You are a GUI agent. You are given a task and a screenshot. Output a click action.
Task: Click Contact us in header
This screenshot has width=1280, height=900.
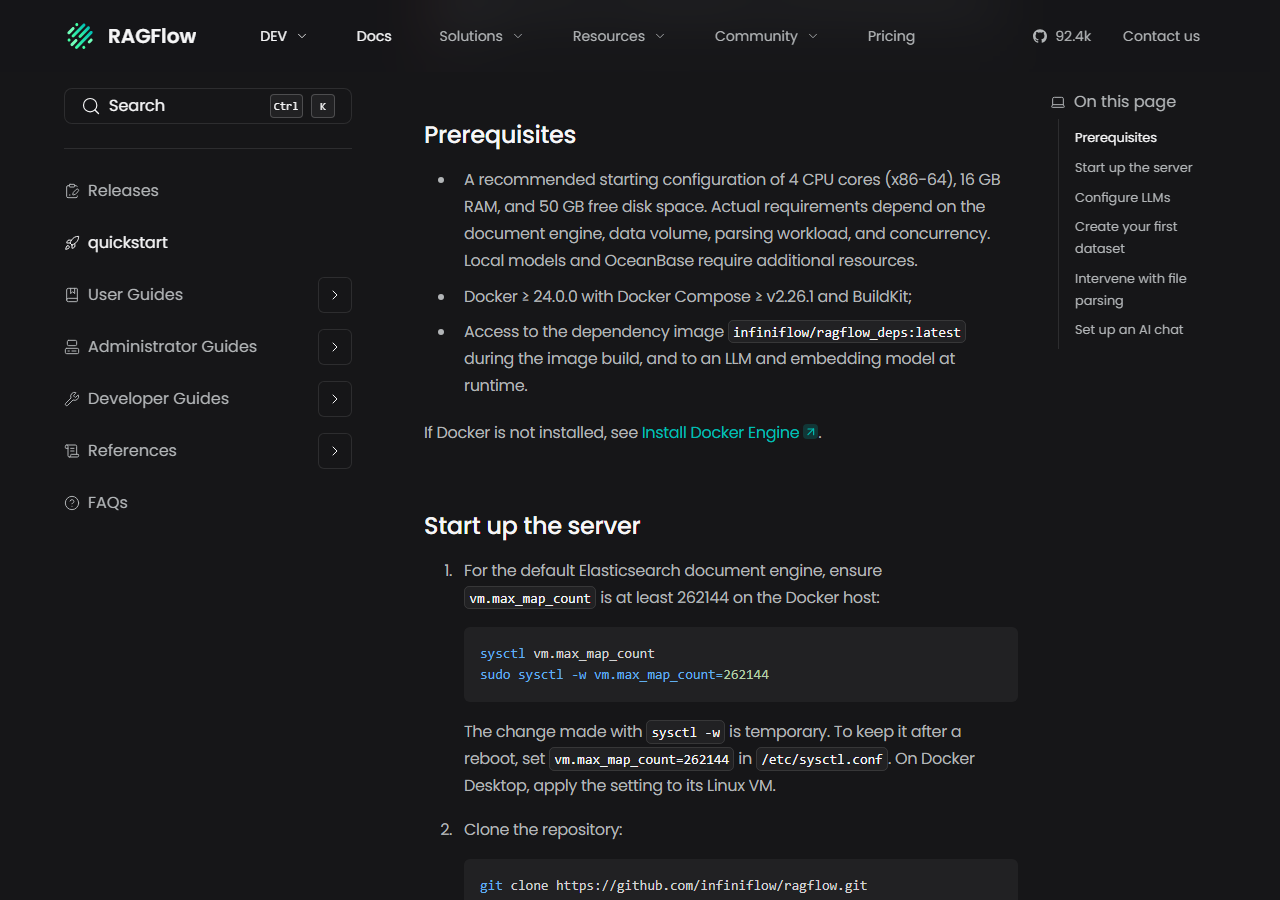[1161, 36]
